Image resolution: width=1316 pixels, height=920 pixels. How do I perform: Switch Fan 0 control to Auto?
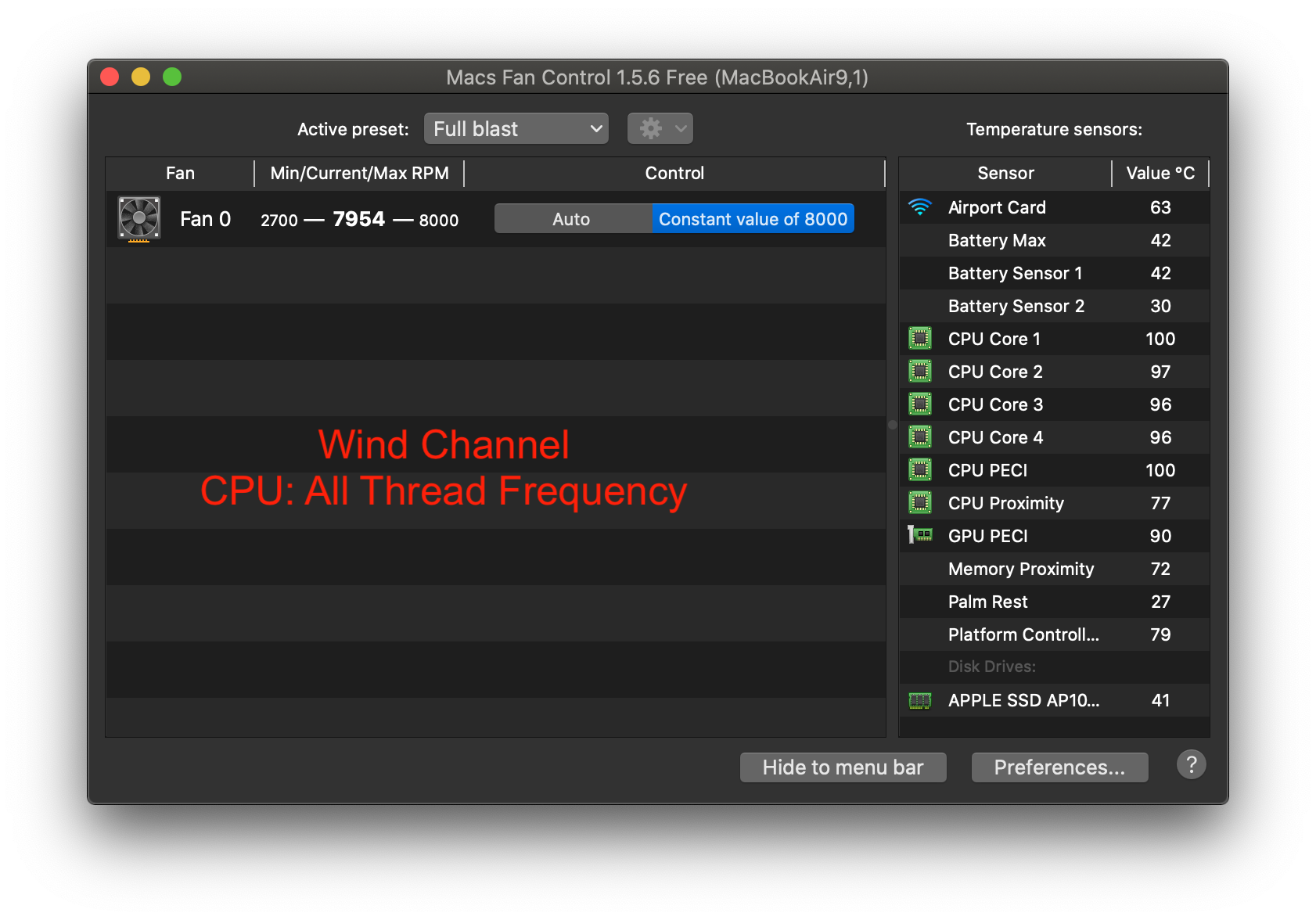573,219
